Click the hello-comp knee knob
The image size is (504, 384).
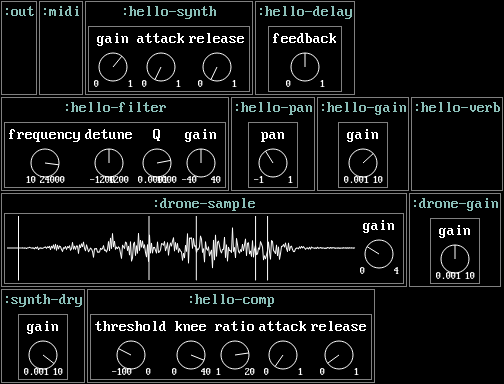(x=191, y=355)
